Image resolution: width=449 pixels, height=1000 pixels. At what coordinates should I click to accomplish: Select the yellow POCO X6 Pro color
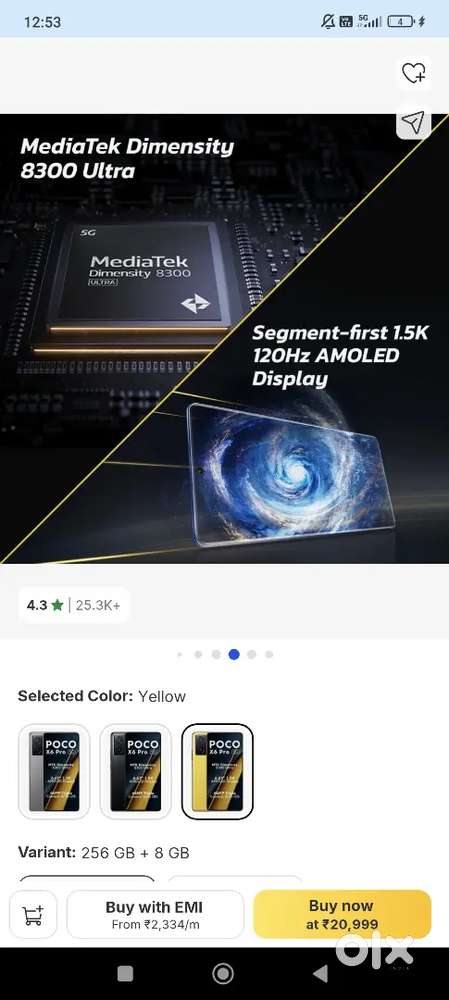[x=217, y=771]
